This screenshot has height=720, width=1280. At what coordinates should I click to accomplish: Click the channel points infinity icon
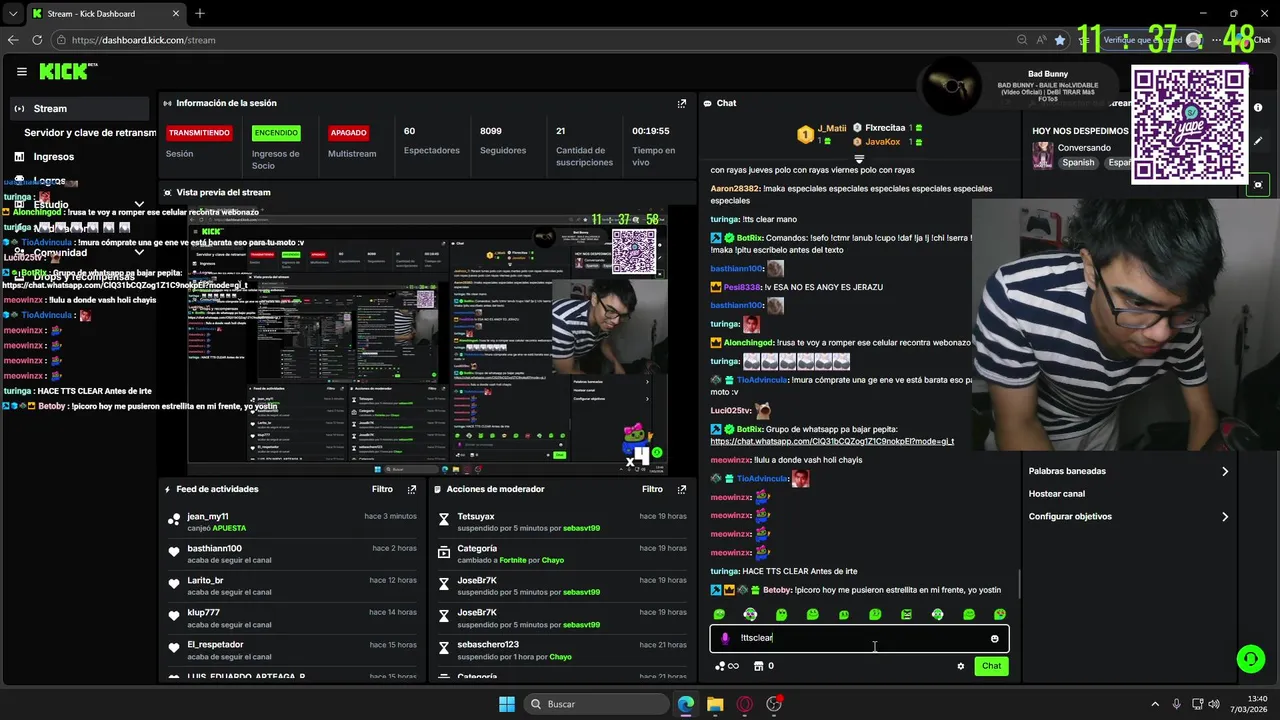(x=729, y=666)
